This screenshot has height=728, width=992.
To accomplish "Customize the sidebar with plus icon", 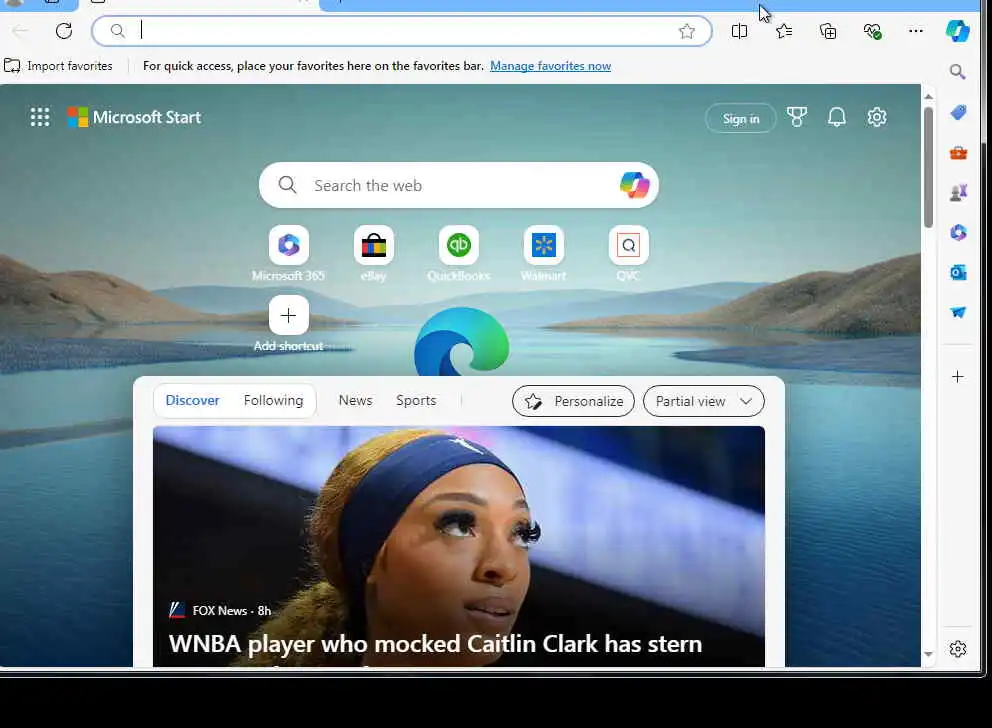I will [x=958, y=377].
